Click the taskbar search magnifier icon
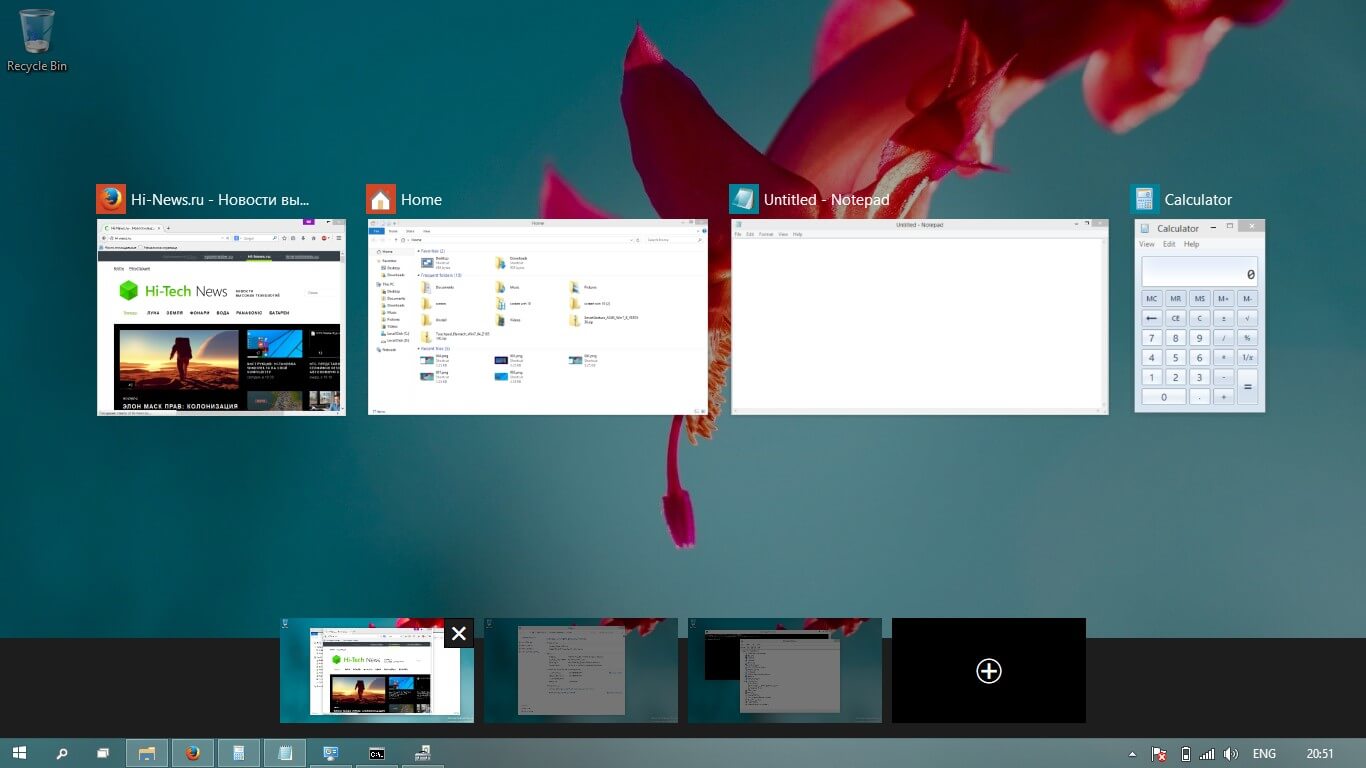This screenshot has height=768, width=1366. [61, 753]
